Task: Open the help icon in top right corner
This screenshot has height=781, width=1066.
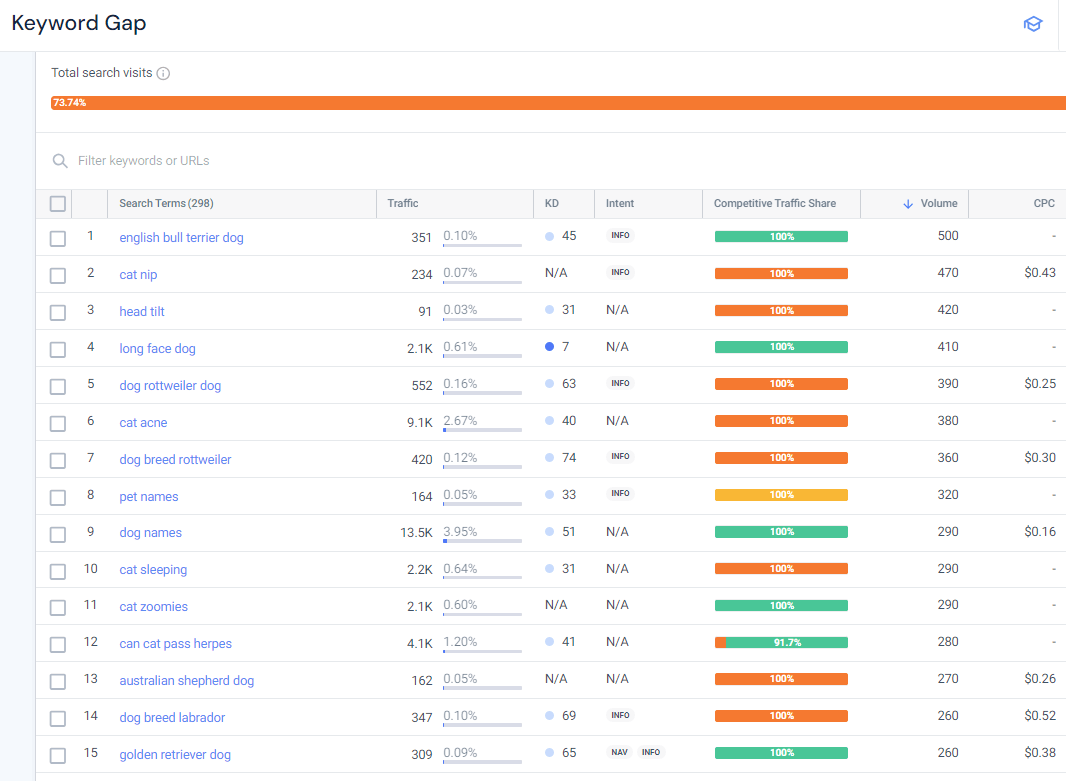Action: [x=1032, y=23]
